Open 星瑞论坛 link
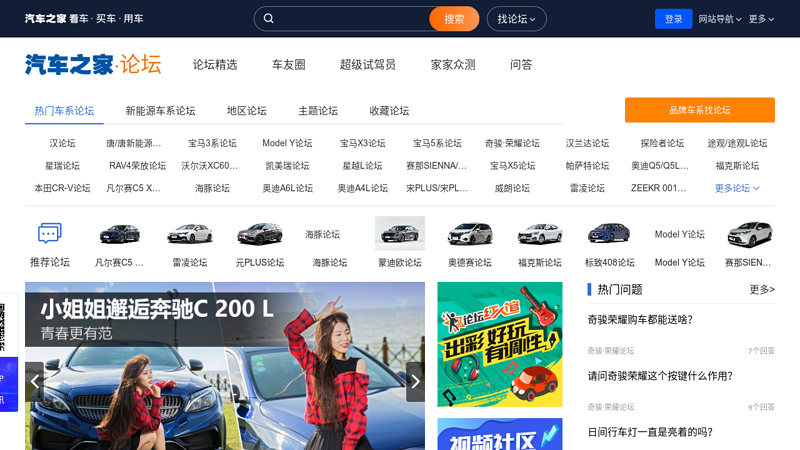Screen dimensions: 800x450 click(x=62, y=166)
